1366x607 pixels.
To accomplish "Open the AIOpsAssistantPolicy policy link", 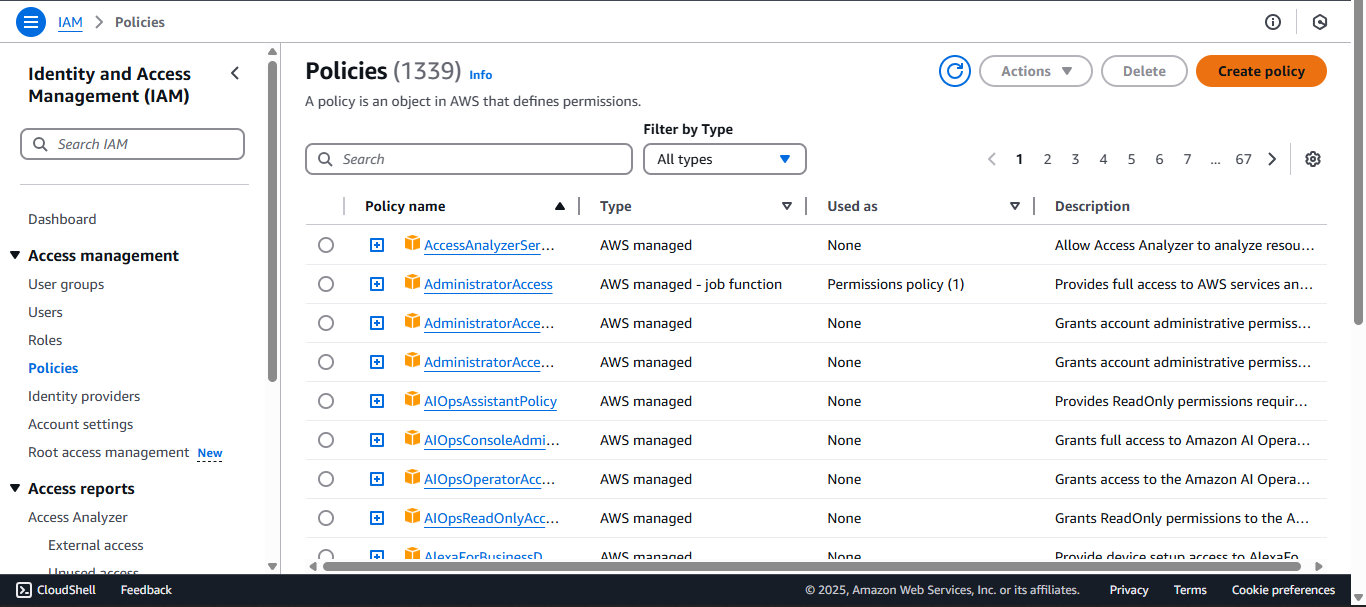I will point(490,401).
